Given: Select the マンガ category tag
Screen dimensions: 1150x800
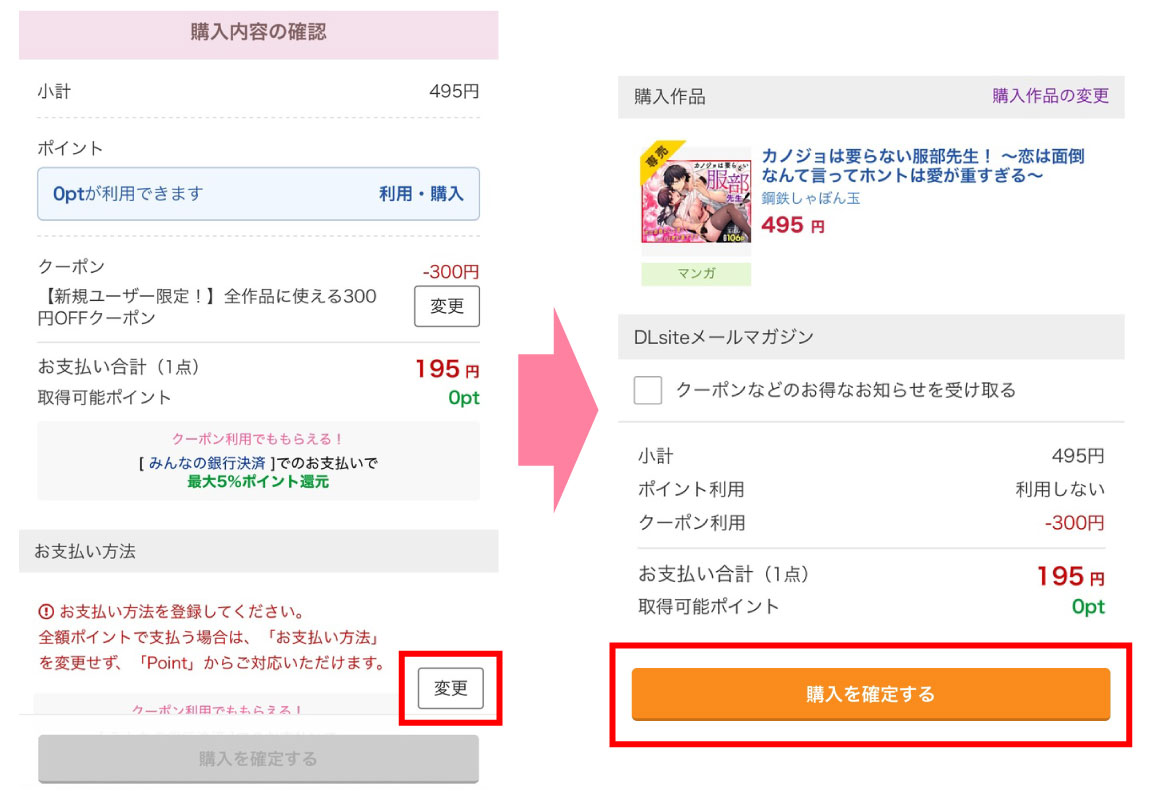Looking at the screenshot, I should (x=695, y=273).
